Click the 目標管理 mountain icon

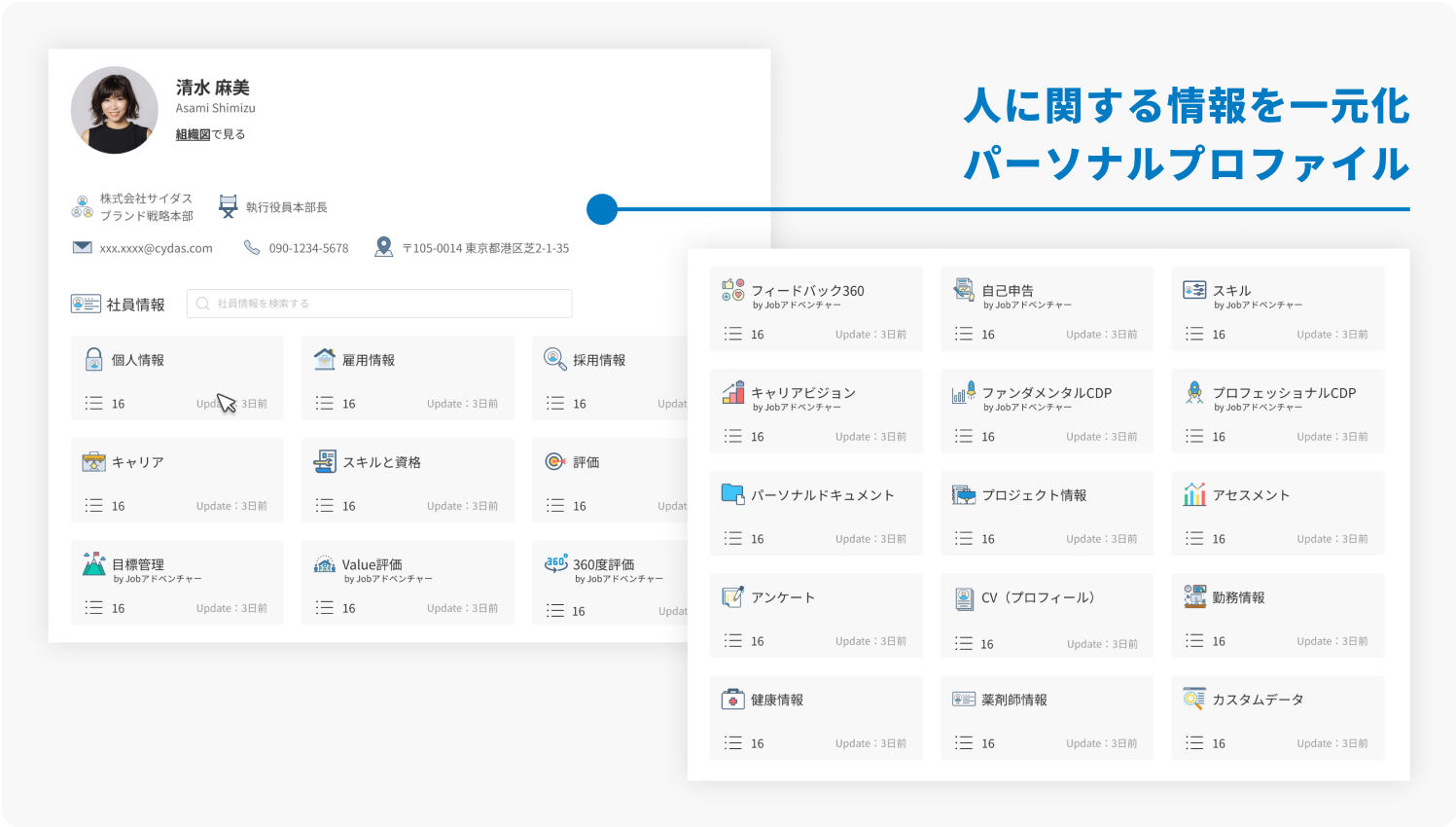pos(93,564)
